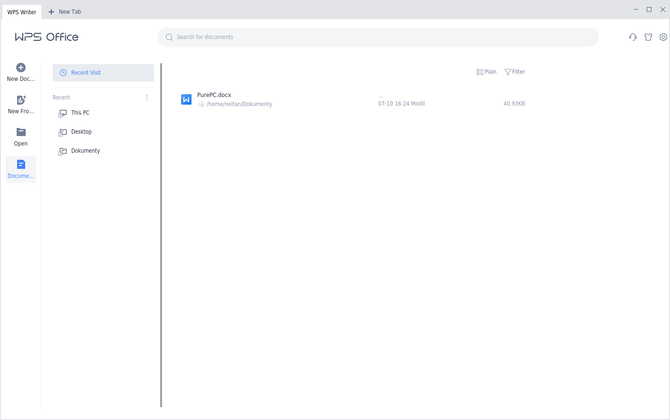
Task: Click the Open folder icon
Action: click(x=21, y=132)
